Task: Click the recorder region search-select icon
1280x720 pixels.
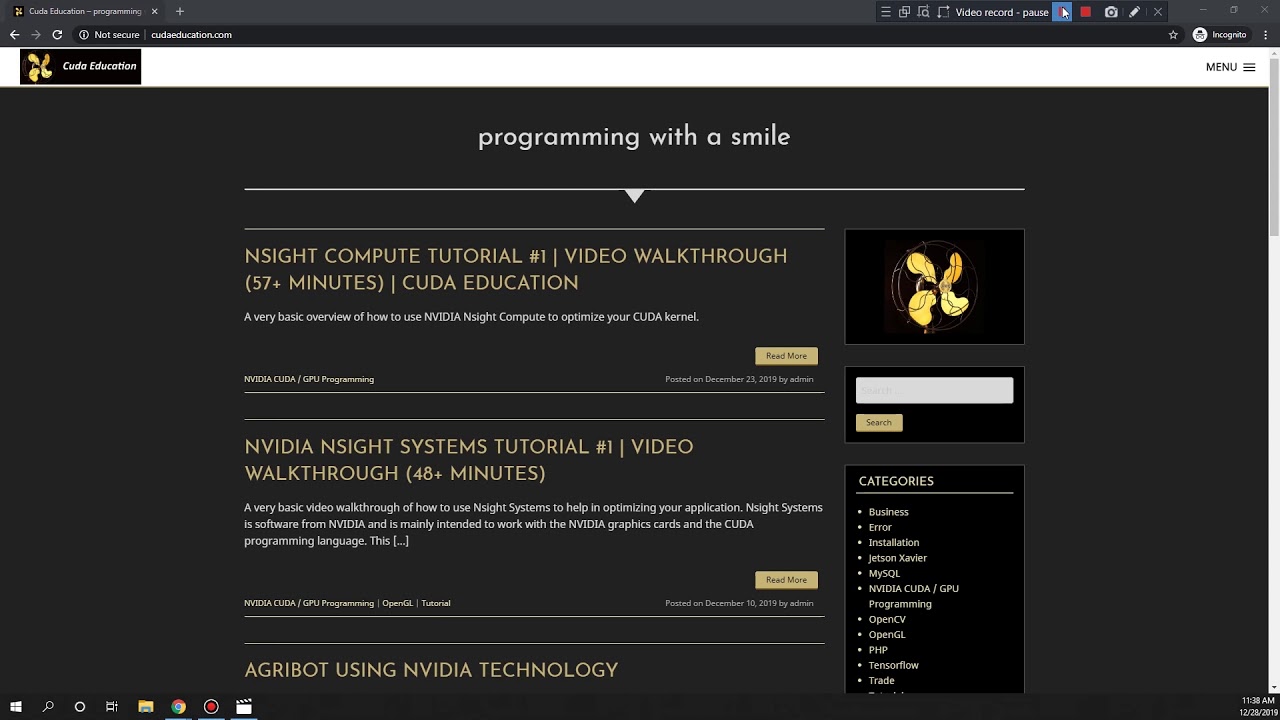Action: [923, 12]
